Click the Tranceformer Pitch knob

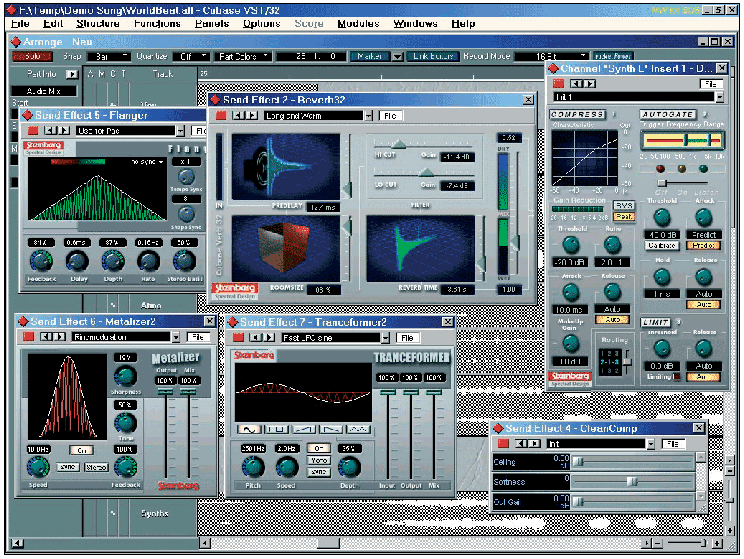(253, 467)
